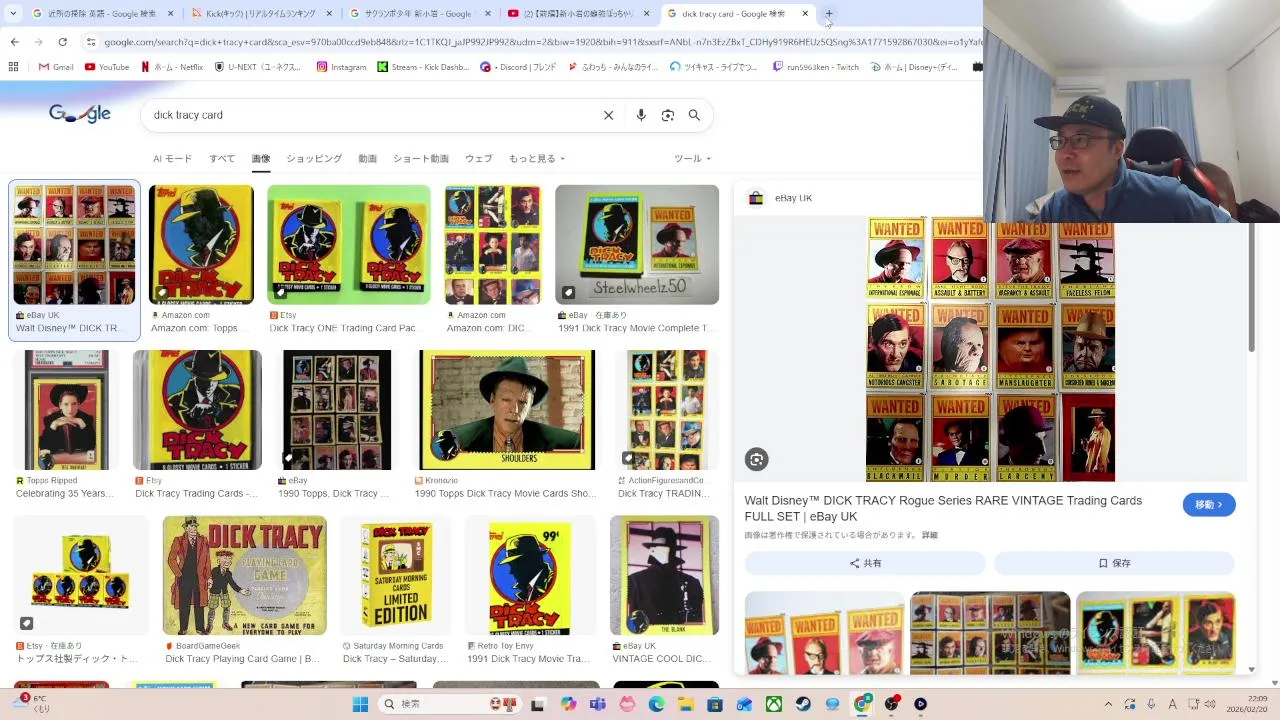Open the Topps Ripped Celebrating 35 Years result
1280x720 pixels.
pyautogui.click(x=65, y=410)
